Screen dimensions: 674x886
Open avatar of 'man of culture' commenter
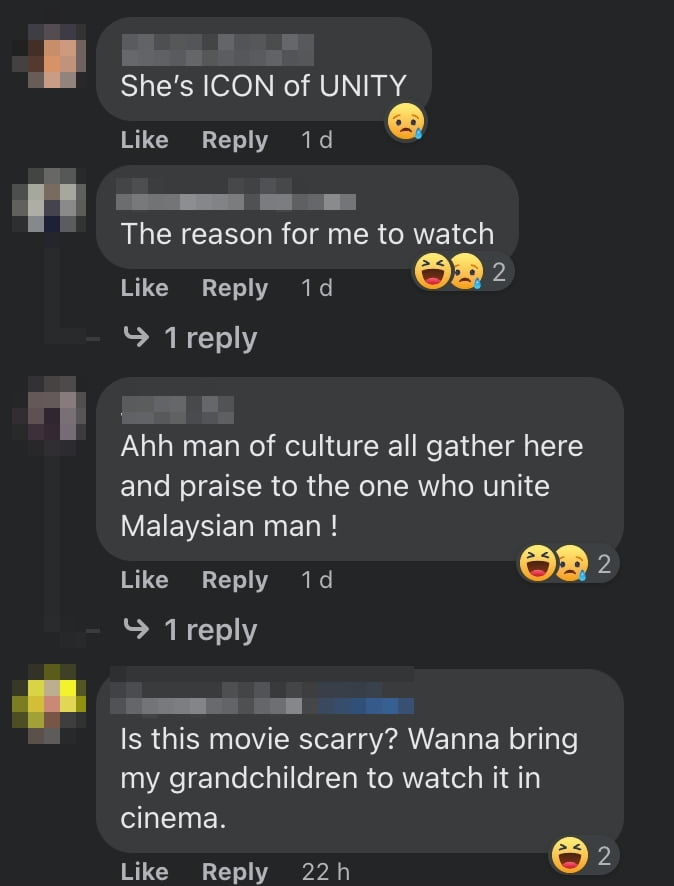(49, 409)
